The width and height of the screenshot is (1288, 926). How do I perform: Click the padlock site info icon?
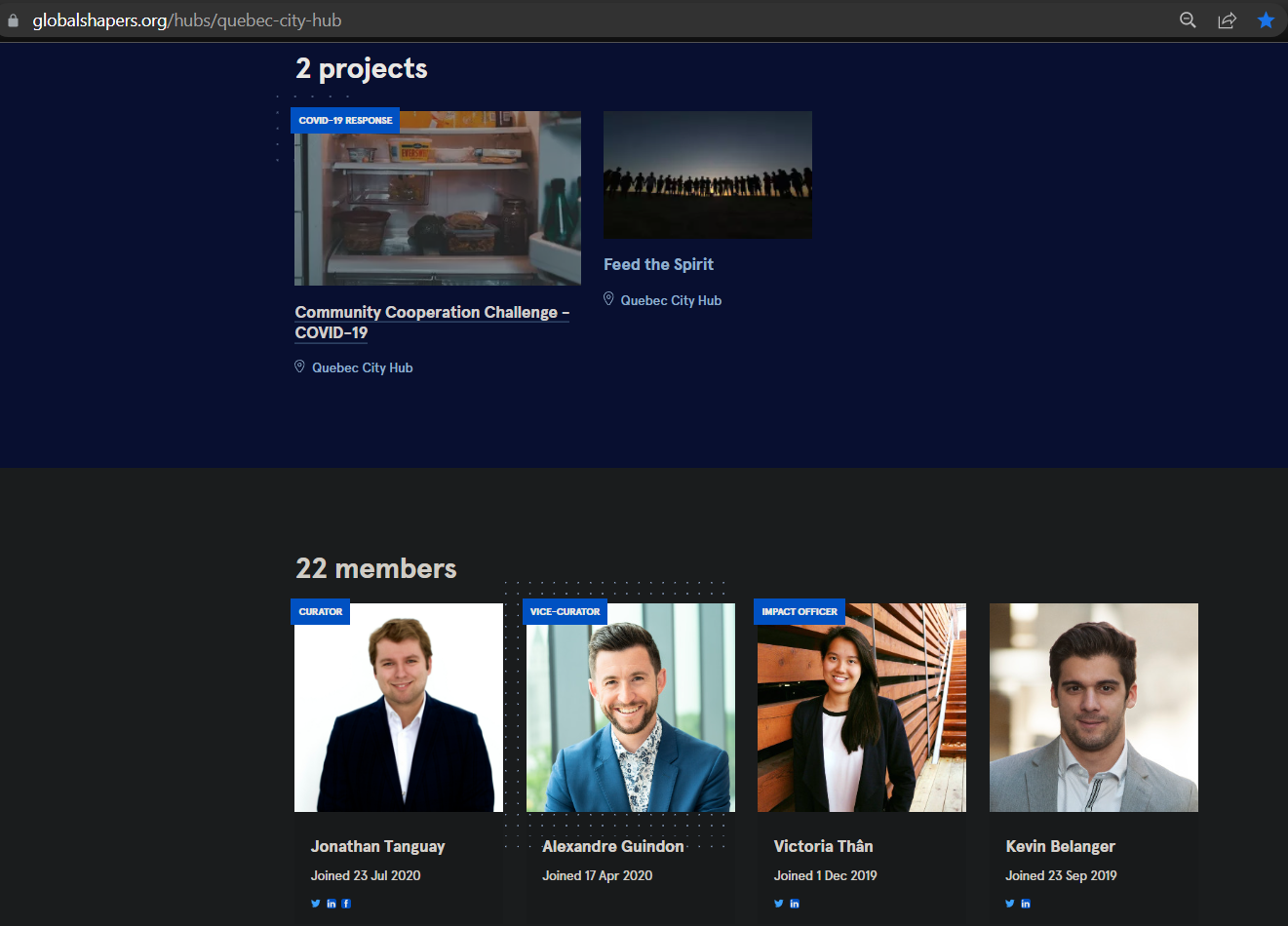13,20
